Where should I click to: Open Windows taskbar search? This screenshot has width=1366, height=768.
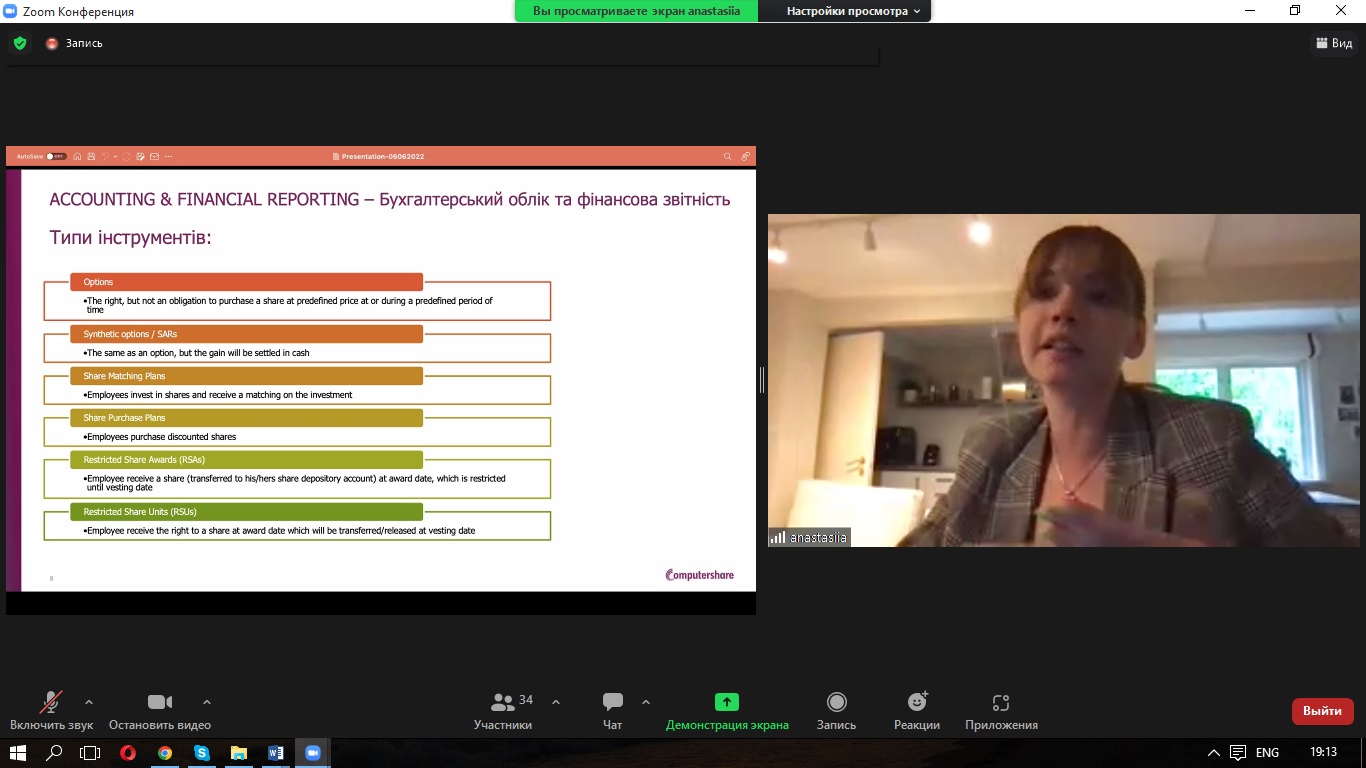click(x=55, y=753)
